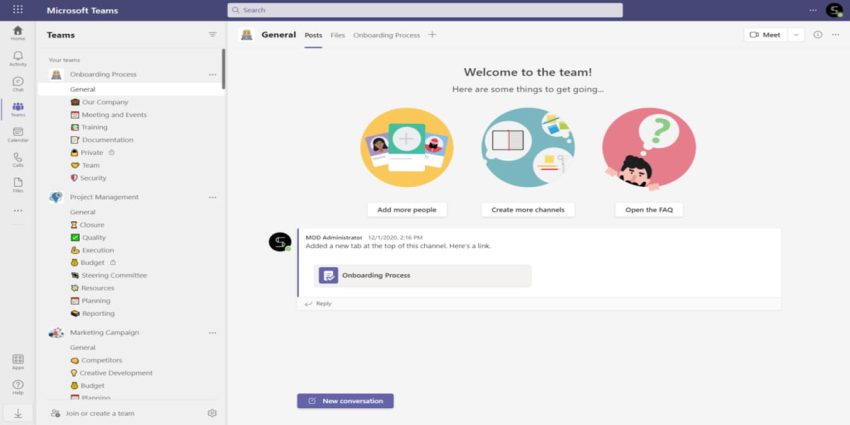The width and height of the screenshot is (850, 425).
Task: Click the Onboarding Process team avatar in list
Action: coord(56,75)
